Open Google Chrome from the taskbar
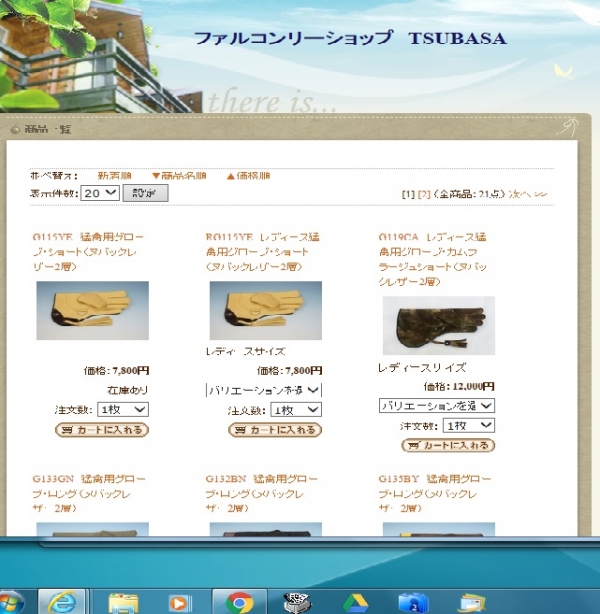 [x=238, y=601]
